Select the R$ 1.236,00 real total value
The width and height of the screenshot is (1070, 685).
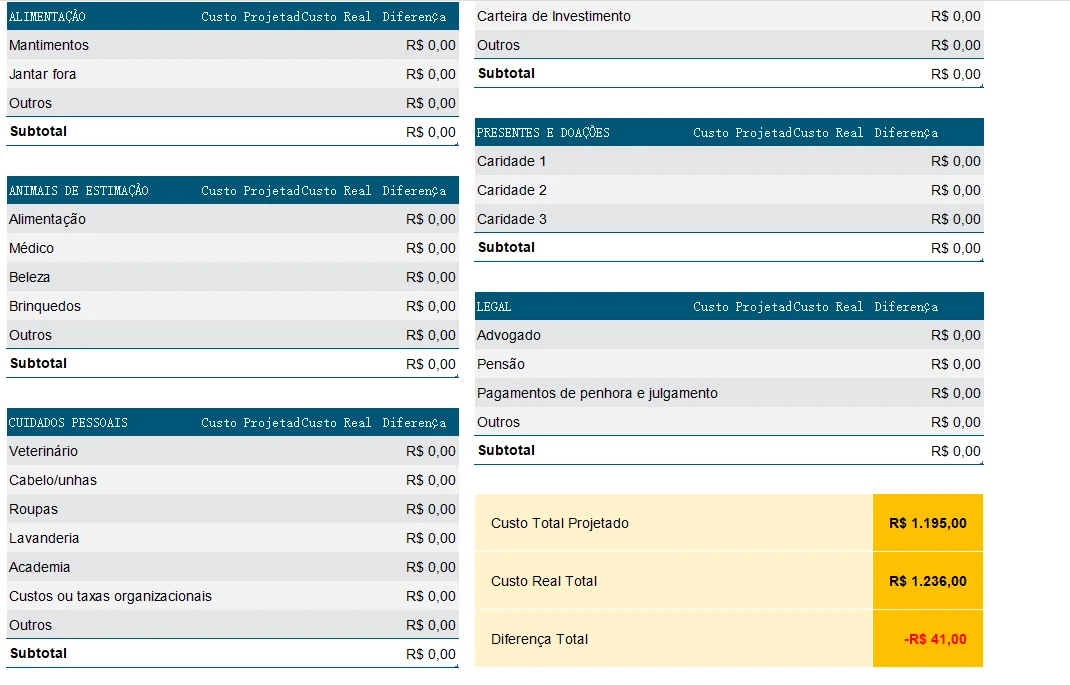click(927, 581)
